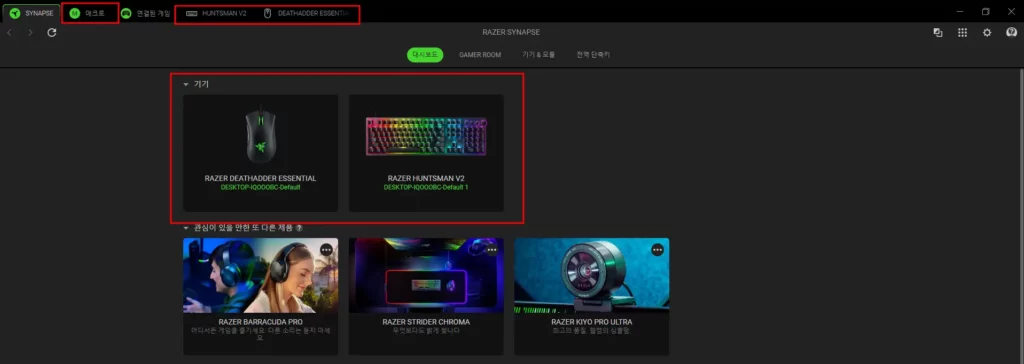Open the apps grid icon
1024x364 pixels.
click(x=962, y=33)
